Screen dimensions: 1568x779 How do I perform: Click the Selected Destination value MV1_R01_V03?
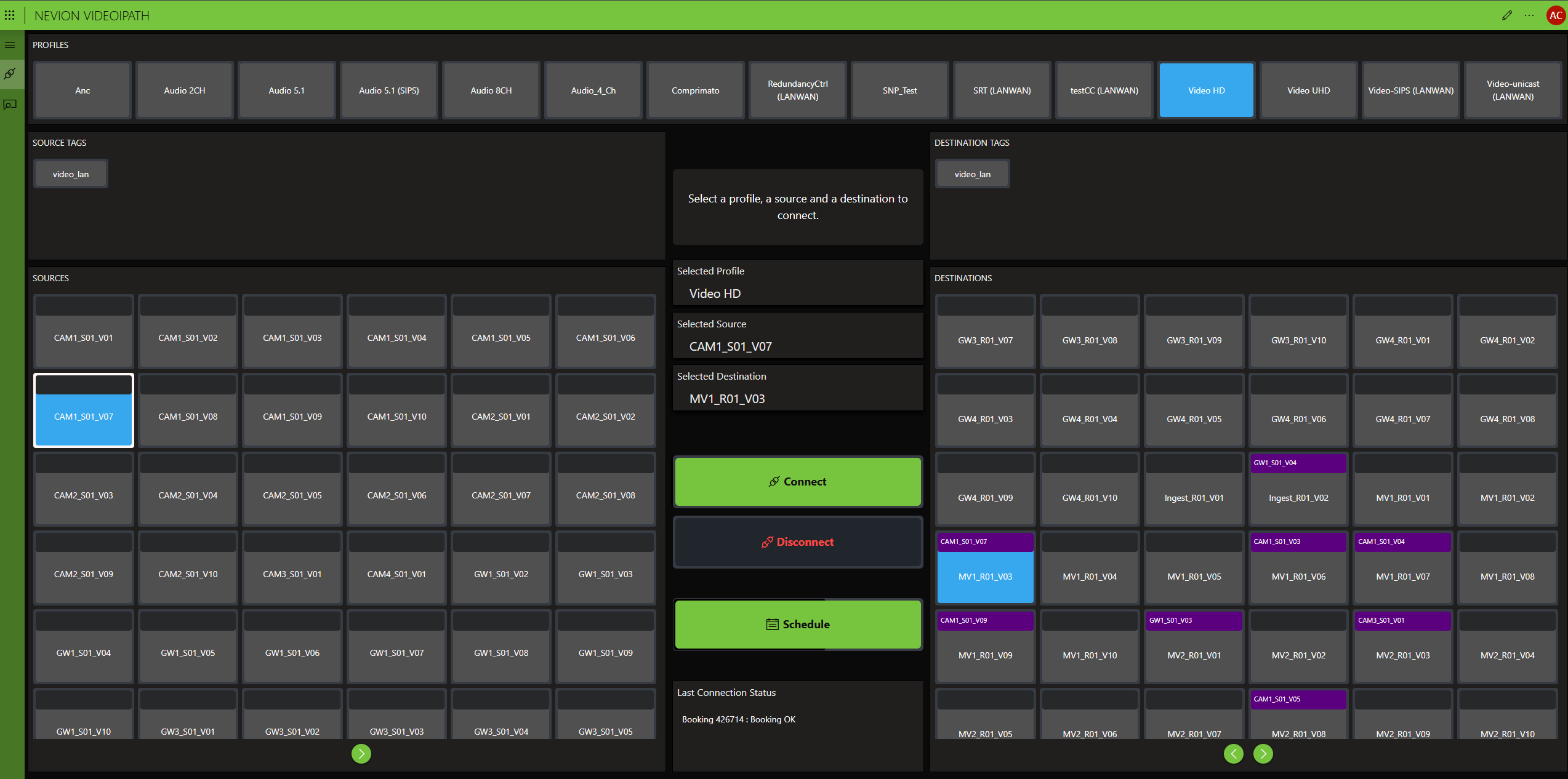[x=727, y=399]
